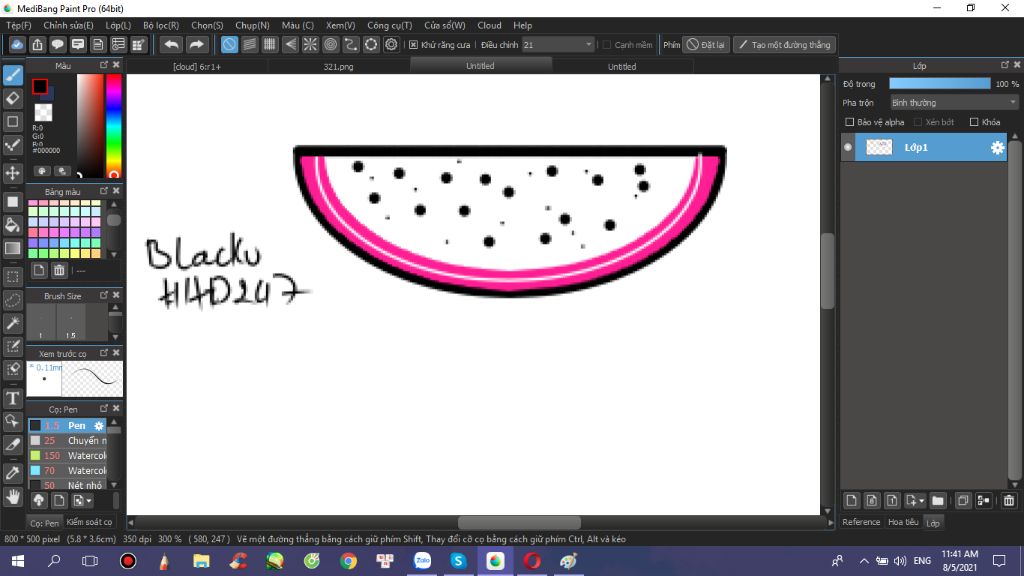Viewport: 1024px width, 576px height.
Task: Click the rainbow hue bar
Action: click(x=114, y=126)
